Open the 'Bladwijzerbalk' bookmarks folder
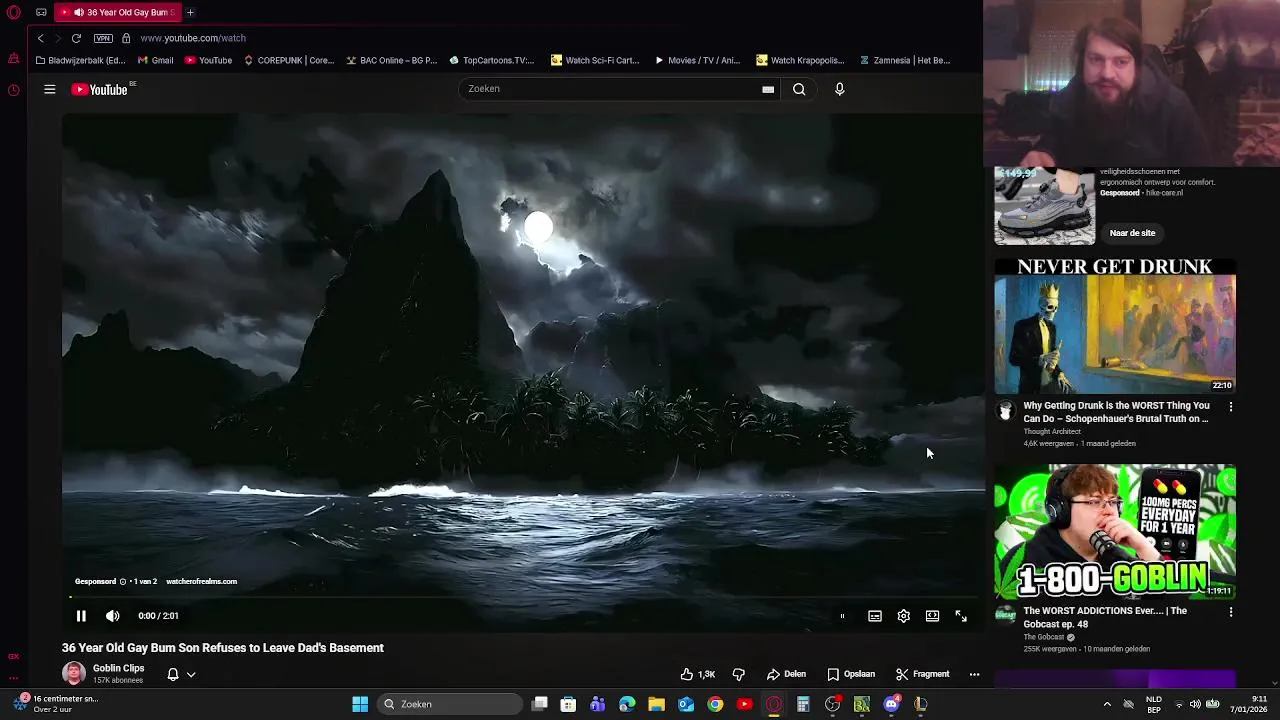Image resolution: width=1280 pixels, height=720 pixels. 80,60
